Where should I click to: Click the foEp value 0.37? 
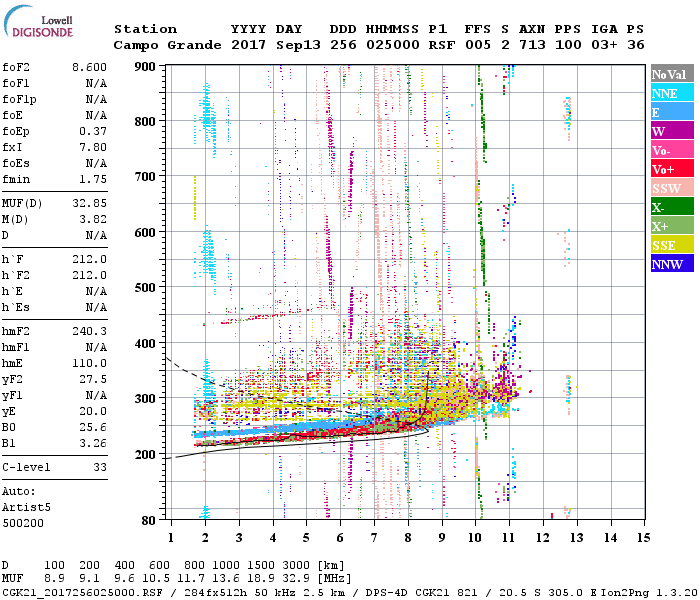[93, 131]
